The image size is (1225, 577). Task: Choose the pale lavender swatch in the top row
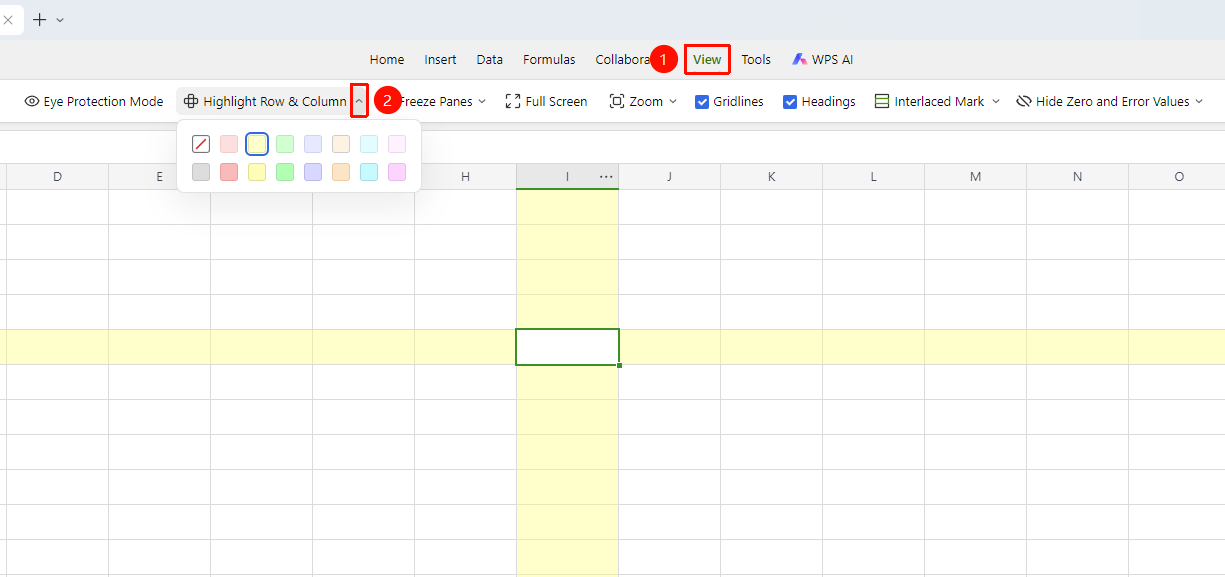[313, 144]
